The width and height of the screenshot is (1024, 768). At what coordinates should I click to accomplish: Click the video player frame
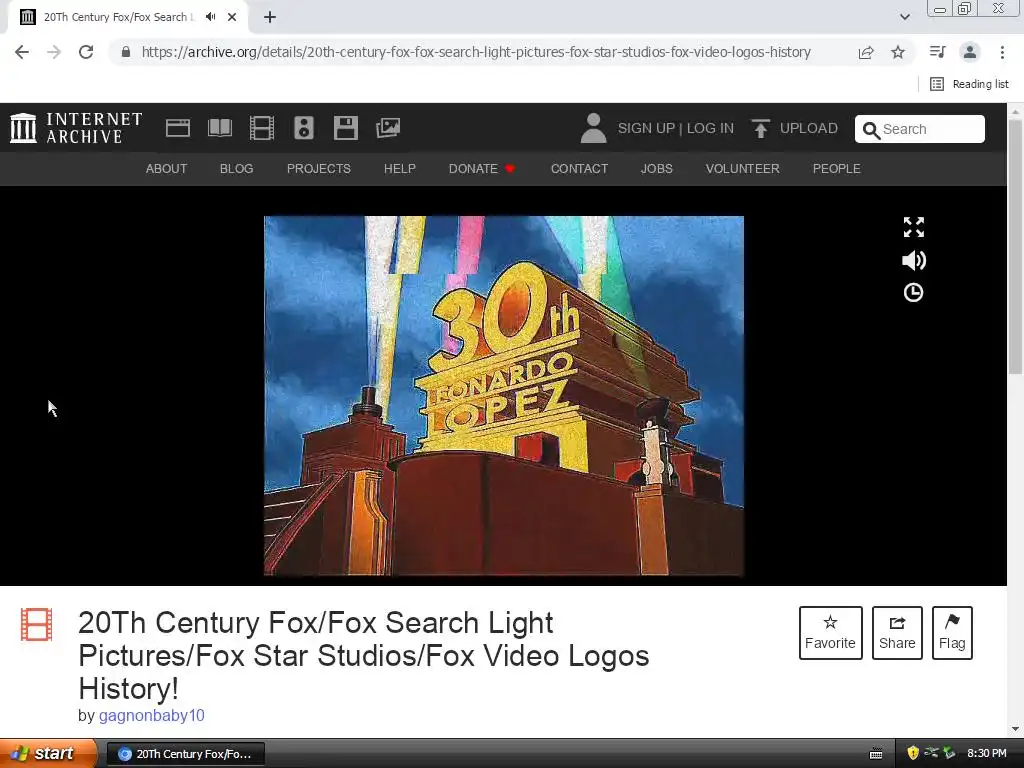click(504, 396)
